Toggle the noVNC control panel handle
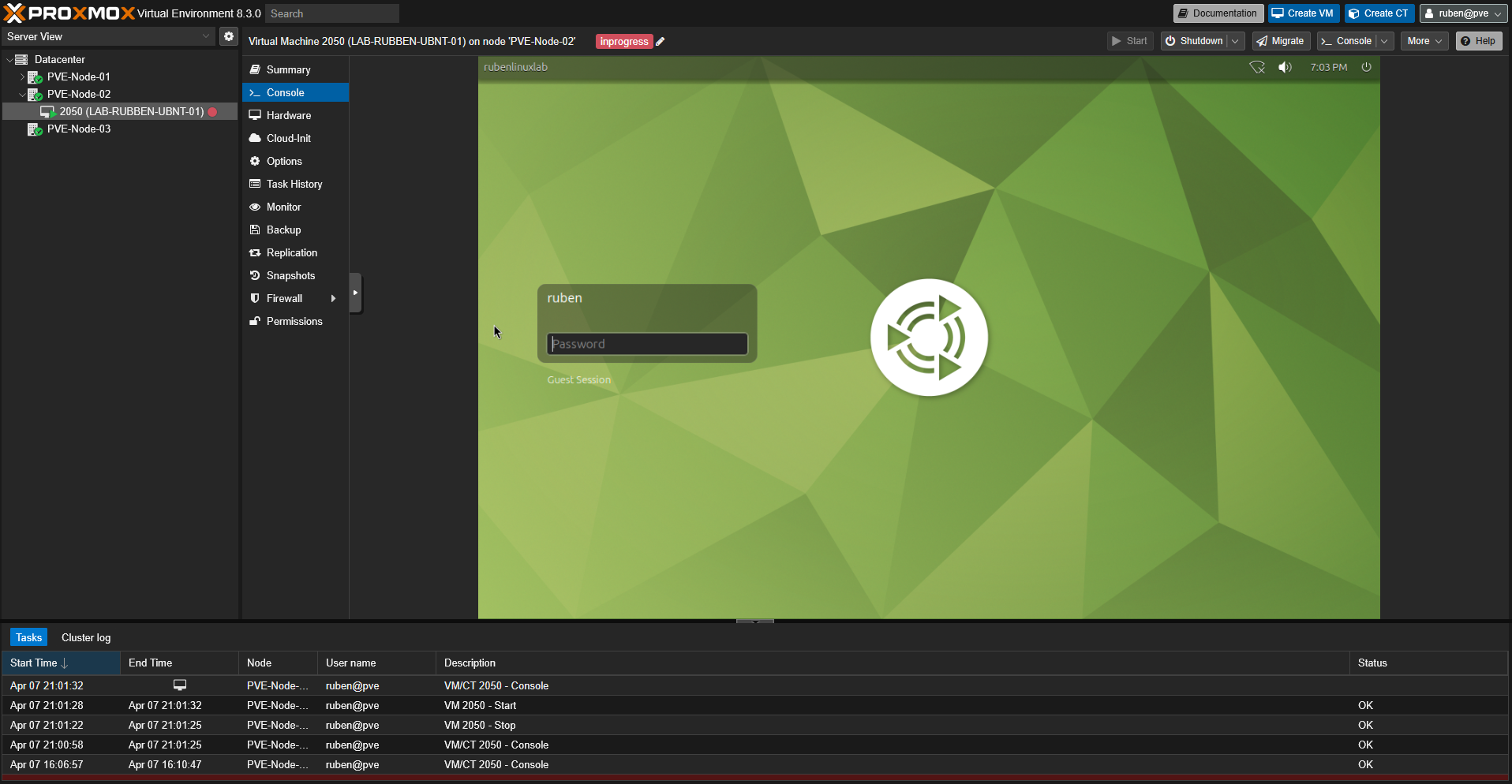 pos(355,293)
